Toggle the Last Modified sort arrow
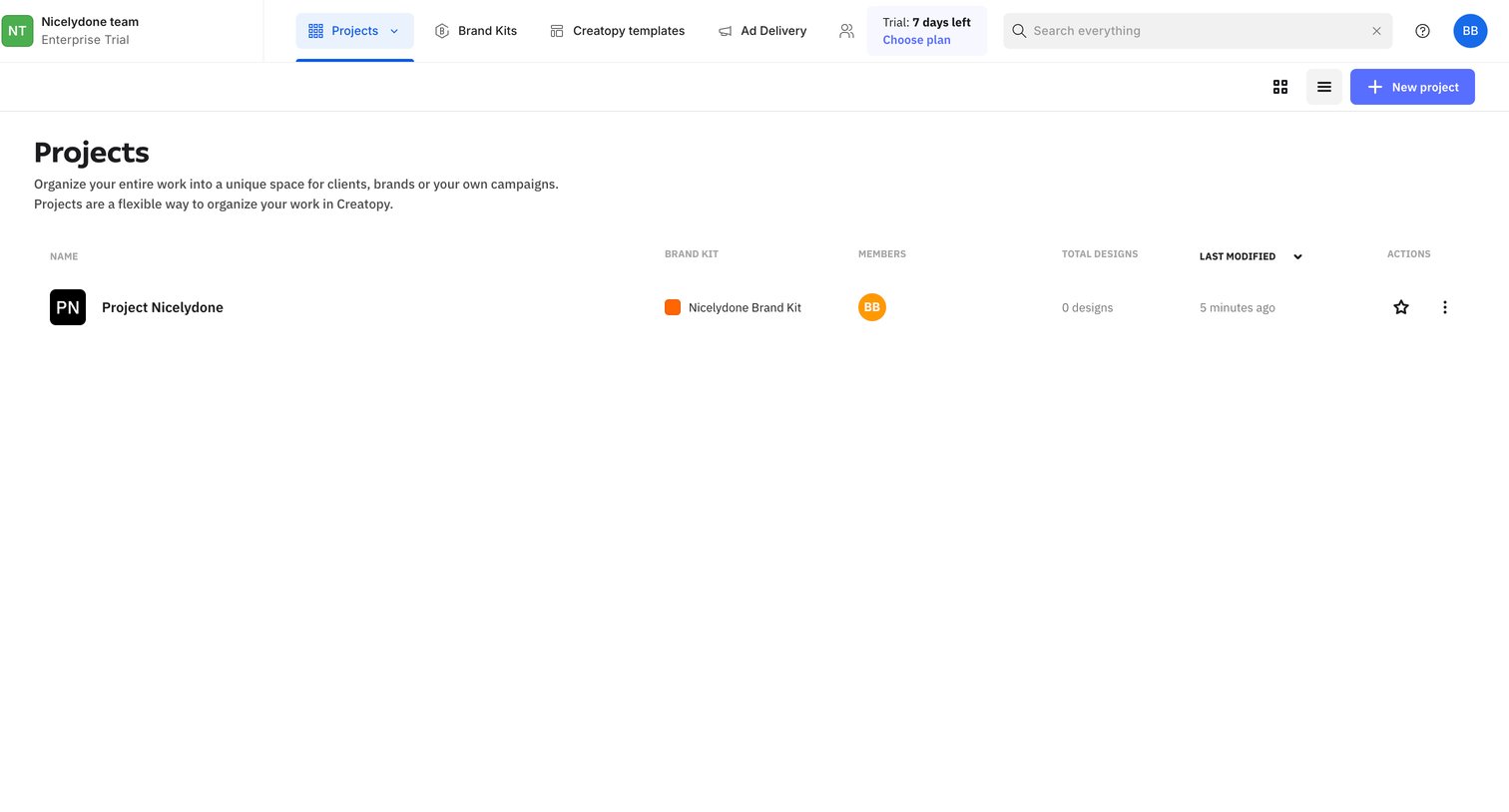1509x812 pixels. [1297, 256]
